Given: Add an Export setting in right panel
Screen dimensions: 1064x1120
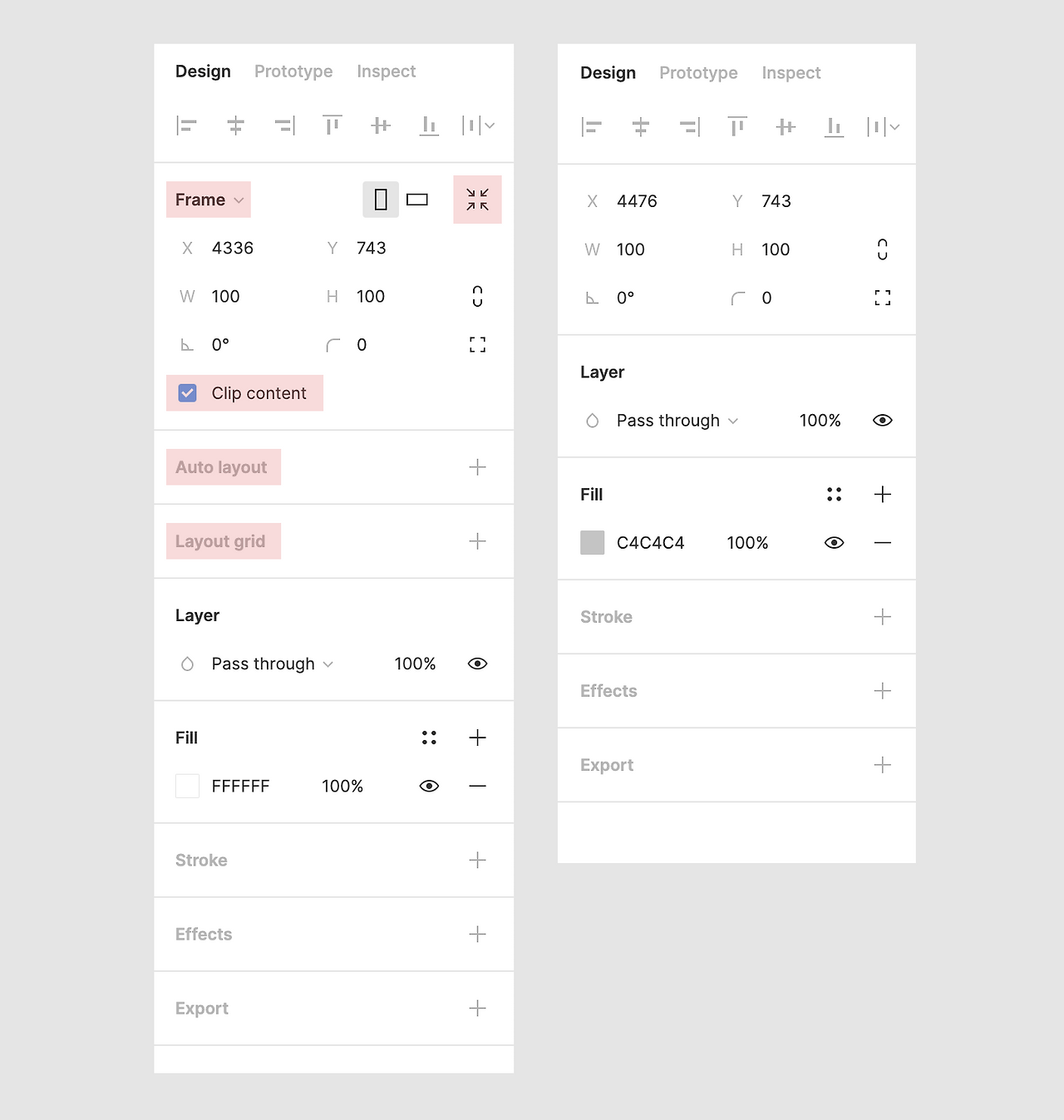Looking at the screenshot, I should point(883,765).
